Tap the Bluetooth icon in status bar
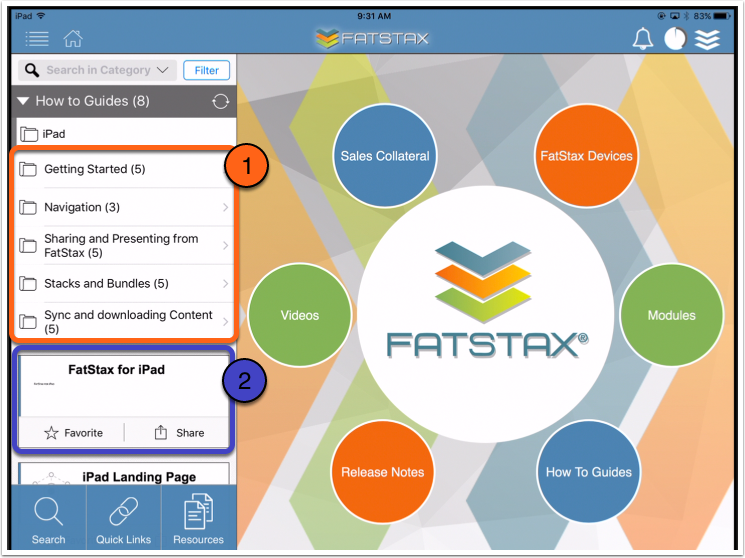The width and height of the screenshot is (745, 558). [x=686, y=16]
